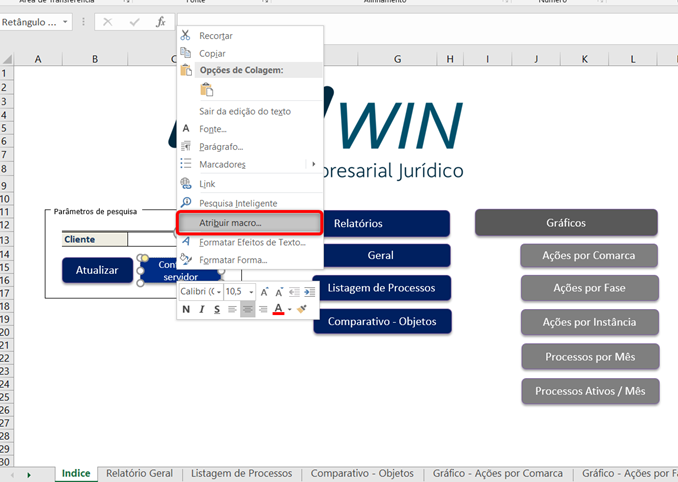
Task: Click the Formatar Forma icon
Action: 186,259
